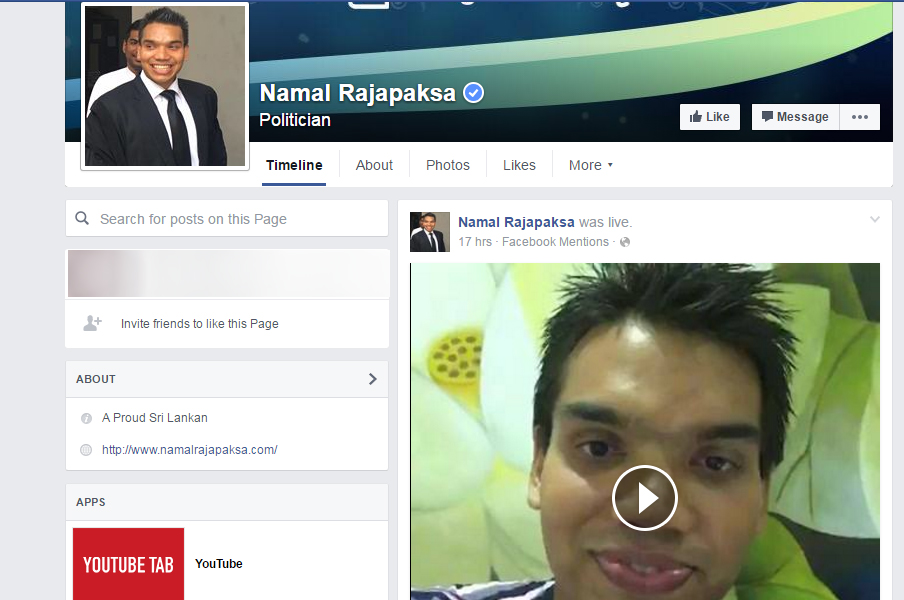
Task: Click the magnifying glass search icon
Action: click(82, 219)
